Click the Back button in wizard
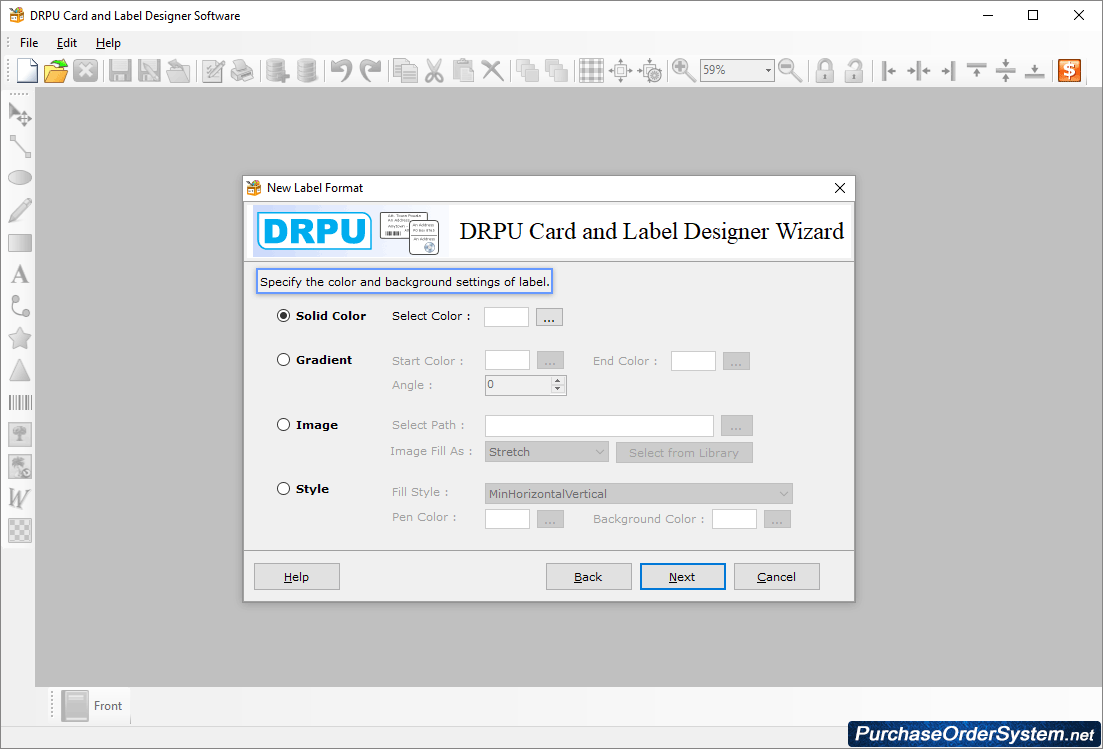This screenshot has width=1103, height=749. [x=588, y=577]
